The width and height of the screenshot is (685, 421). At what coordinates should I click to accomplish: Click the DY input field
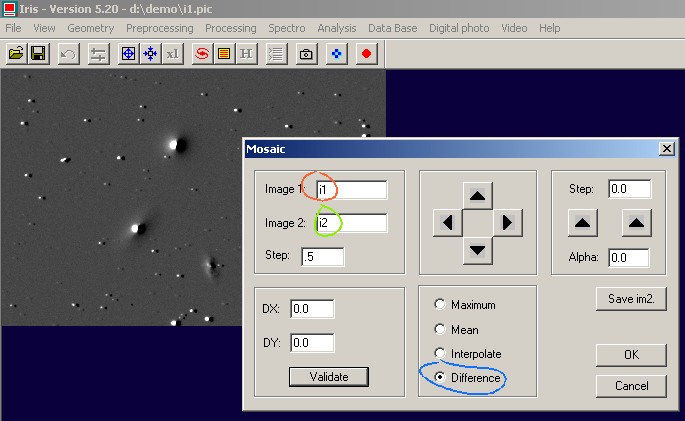pos(312,343)
